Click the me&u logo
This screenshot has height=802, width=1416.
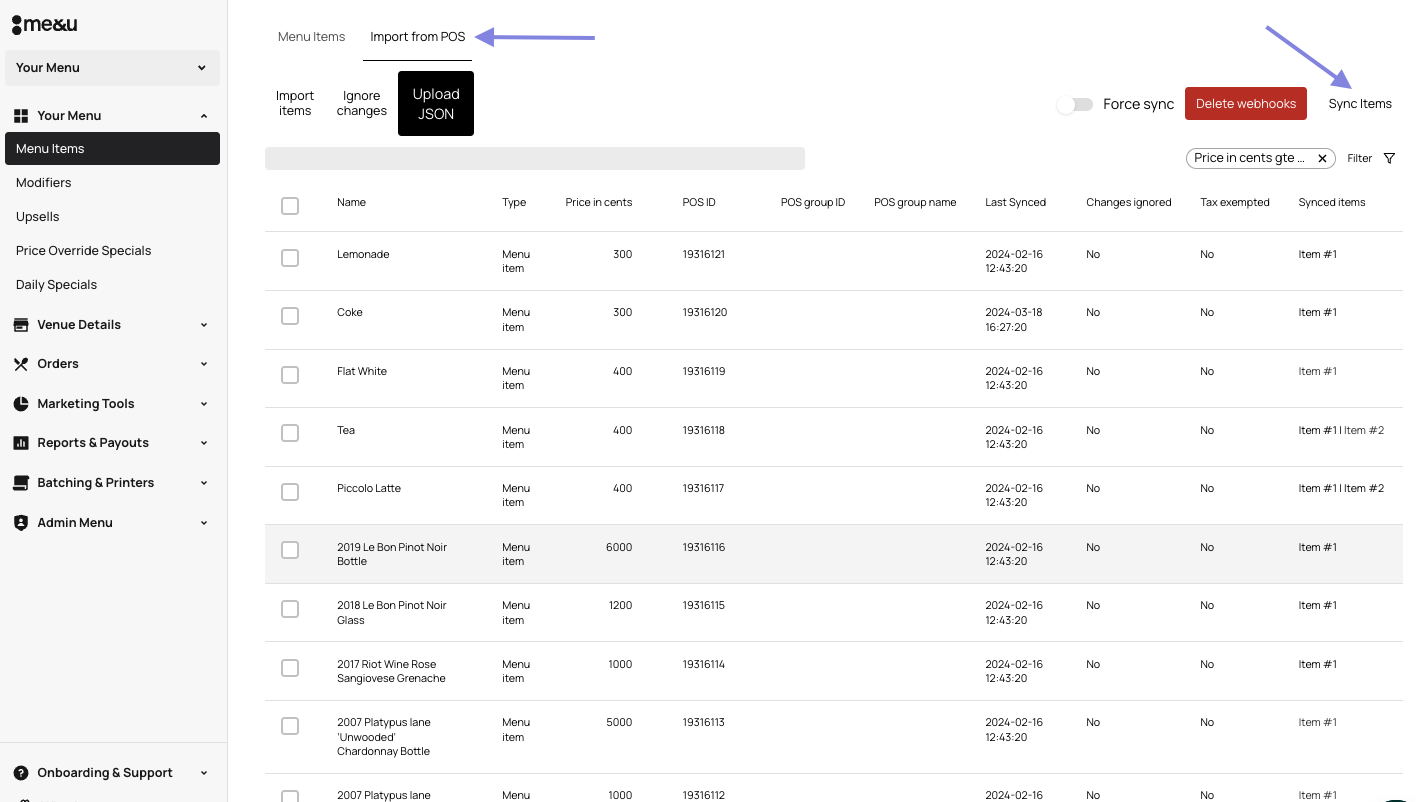[x=45, y=24]
